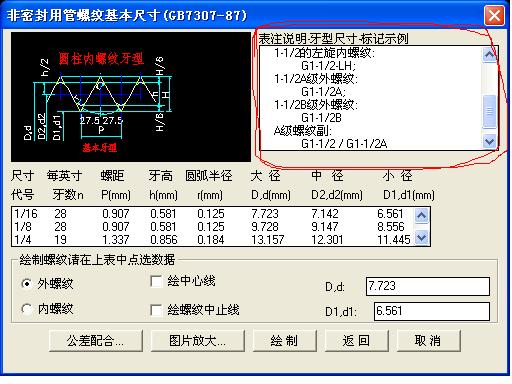Click the value 1.337 pitch cell
This screenshot has width=512, height=384.
pyautogui.click(x=116, y=240)
